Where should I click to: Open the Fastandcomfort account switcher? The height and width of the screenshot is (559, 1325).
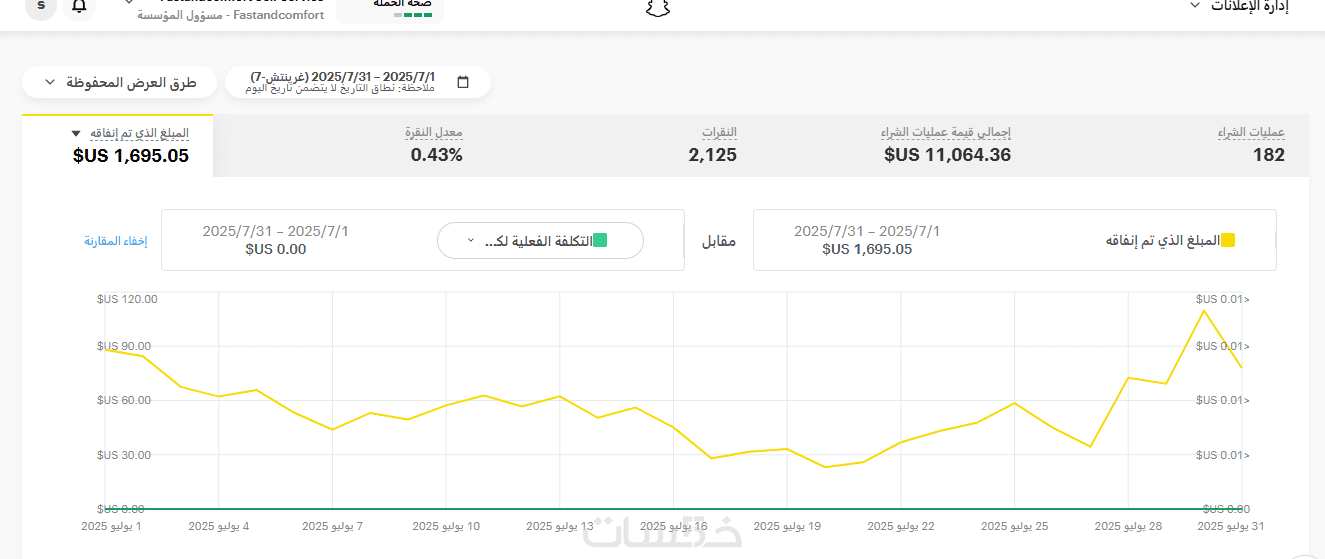230,9
